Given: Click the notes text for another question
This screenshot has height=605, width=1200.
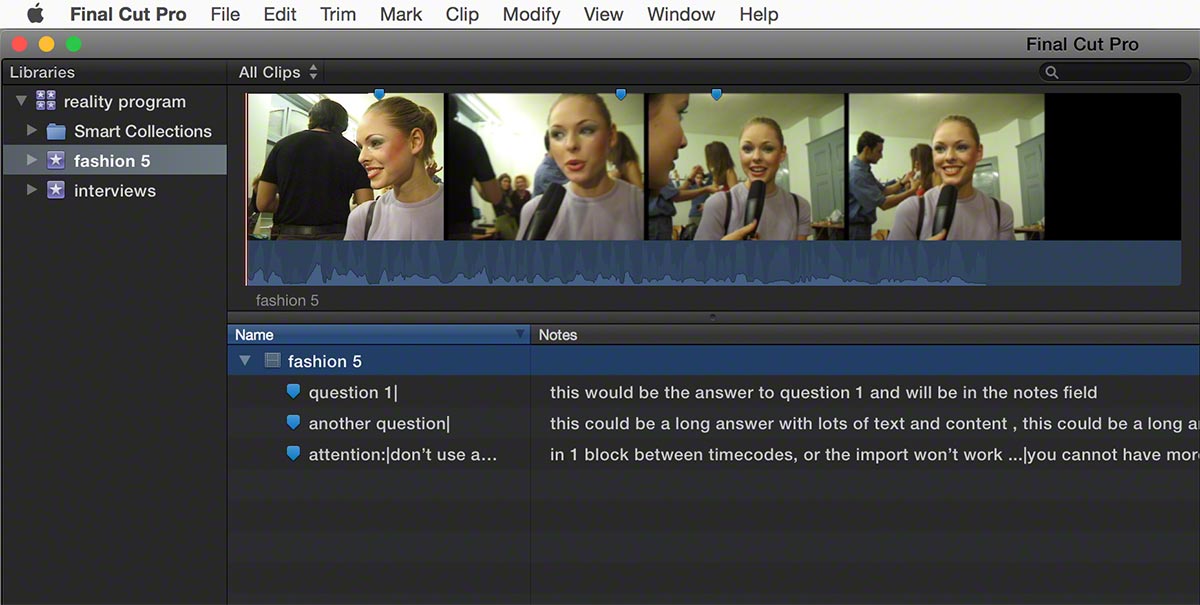Looking at the screenshot, I should [x=874, y=424].
